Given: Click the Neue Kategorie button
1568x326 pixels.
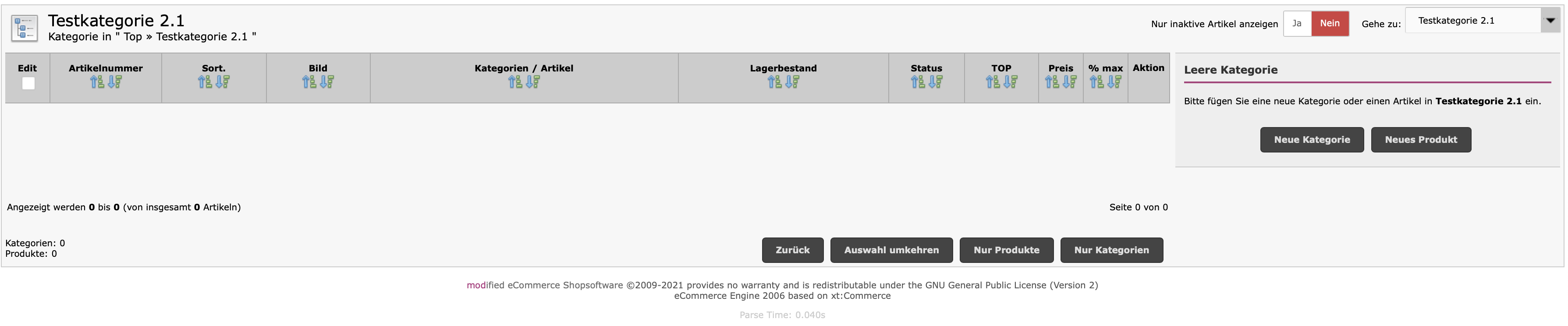Looking at the screenshot, I should tap(1312, 140).
